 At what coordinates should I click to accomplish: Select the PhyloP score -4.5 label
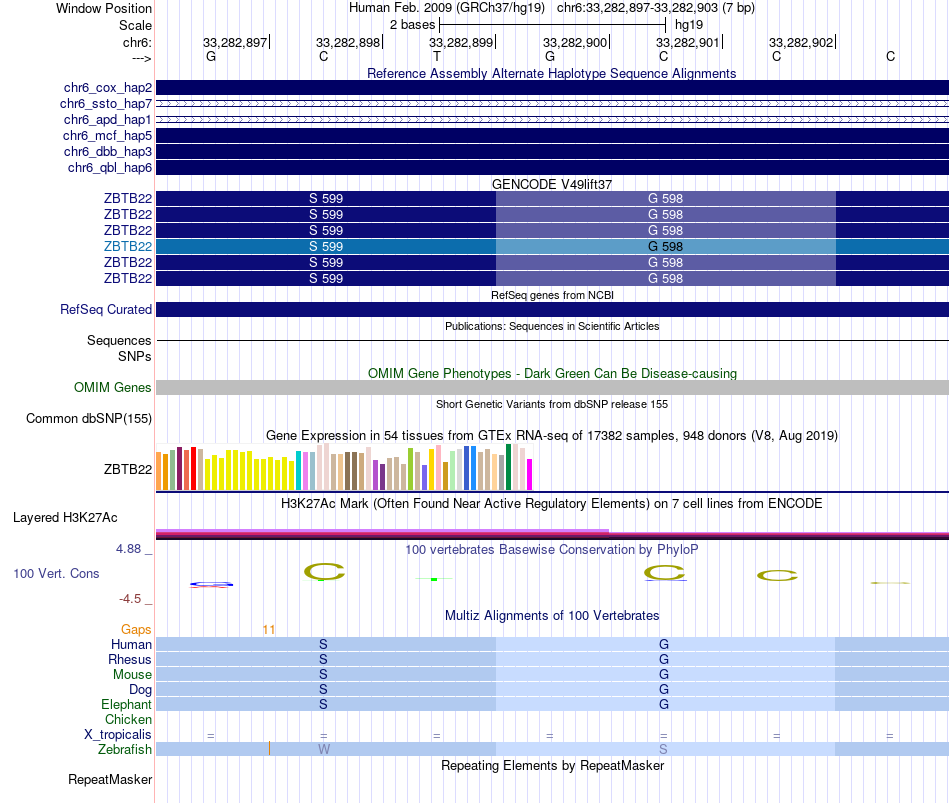tap(130, 599)
